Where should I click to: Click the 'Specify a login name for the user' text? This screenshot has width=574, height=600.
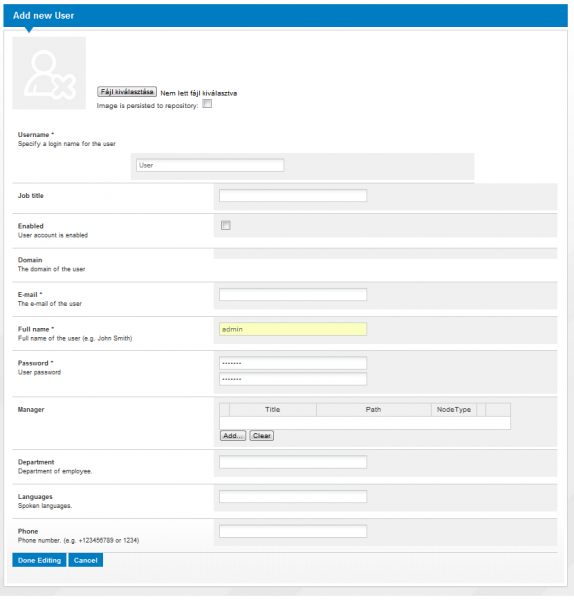[67, 144]
